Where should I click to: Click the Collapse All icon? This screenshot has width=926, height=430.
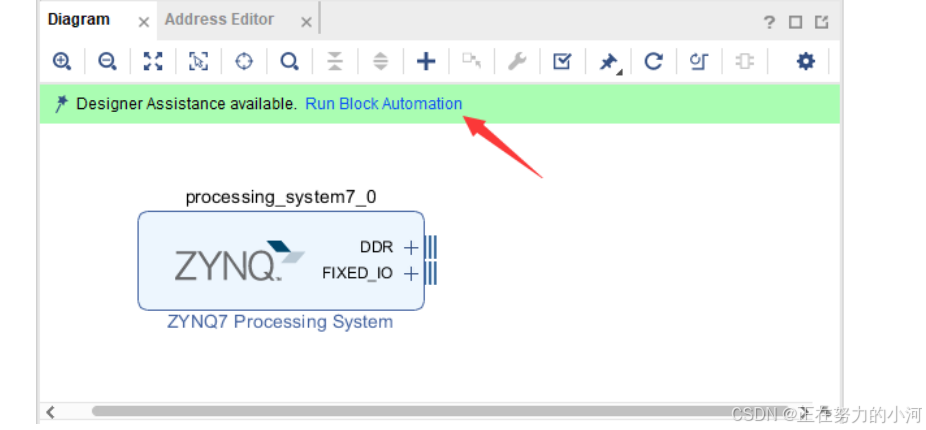335,61
